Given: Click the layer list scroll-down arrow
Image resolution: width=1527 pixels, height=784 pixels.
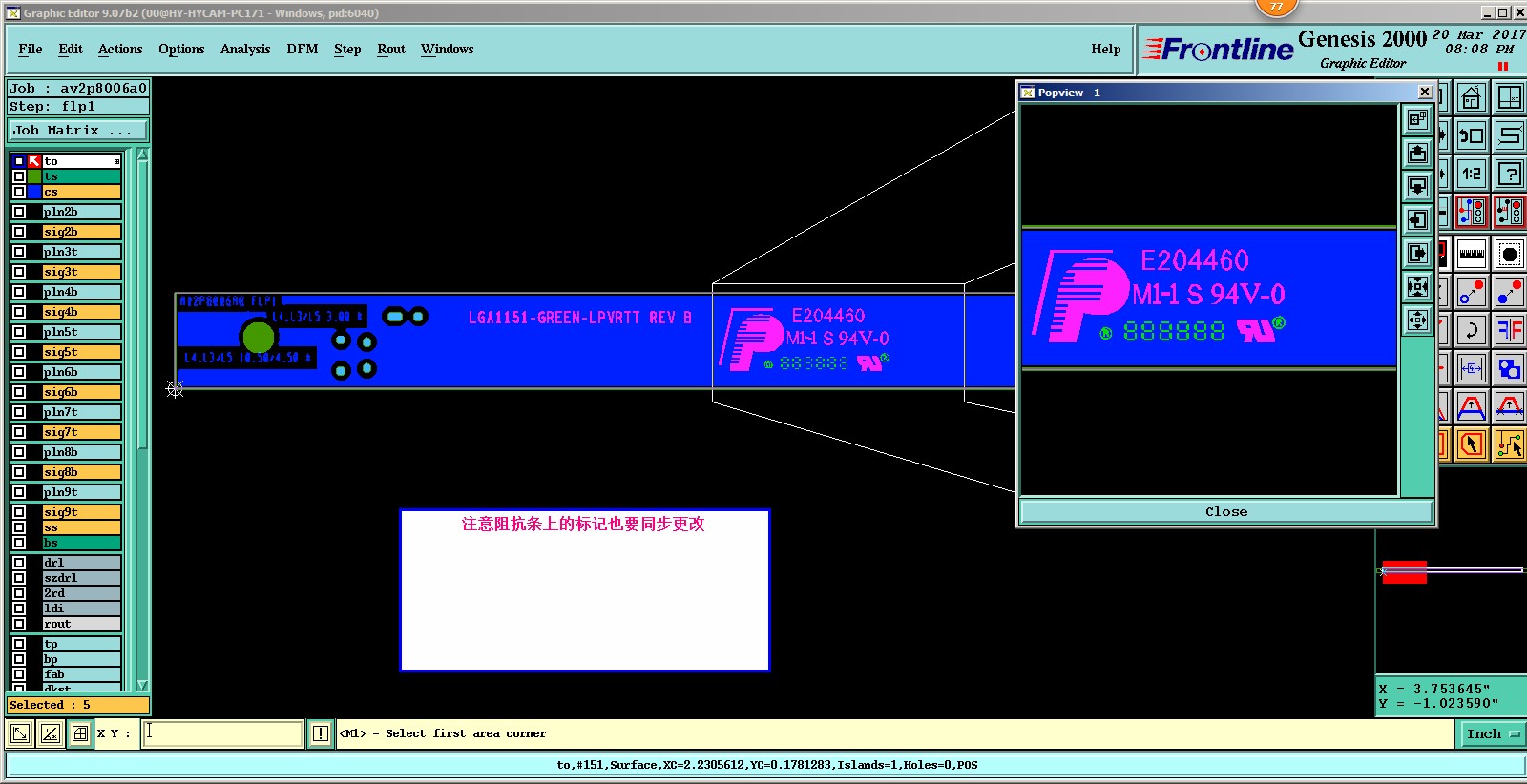Looking at the screenshot, I should pyautogui.click(x=142, y=685).
